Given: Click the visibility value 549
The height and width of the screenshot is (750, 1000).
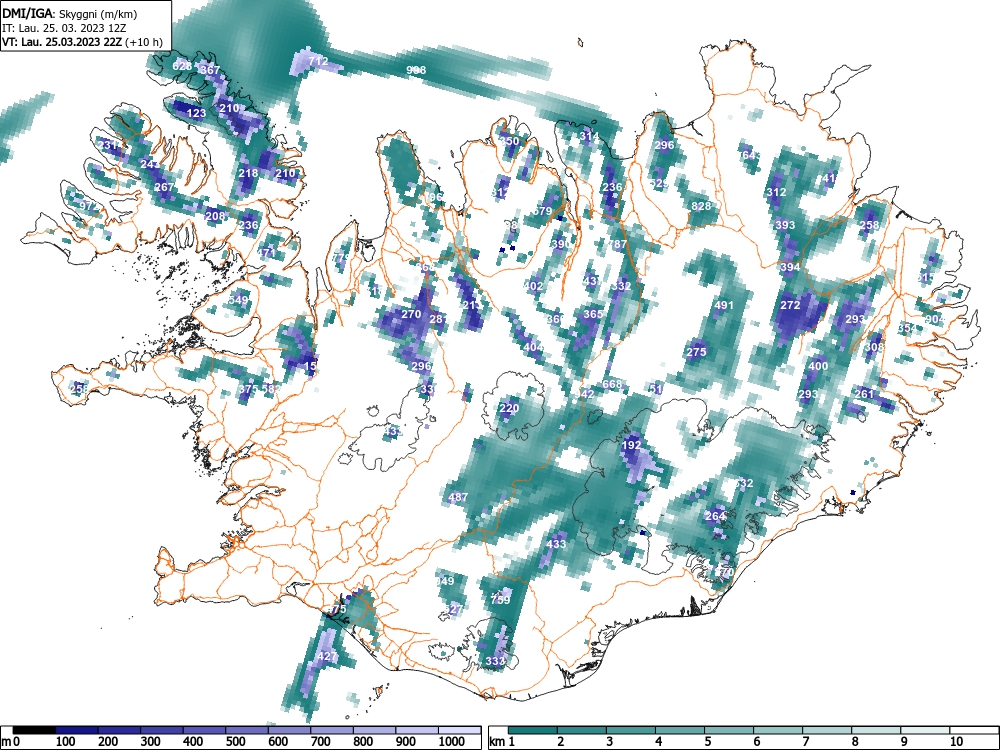Looking at the screenshot, I should (238, 300).
